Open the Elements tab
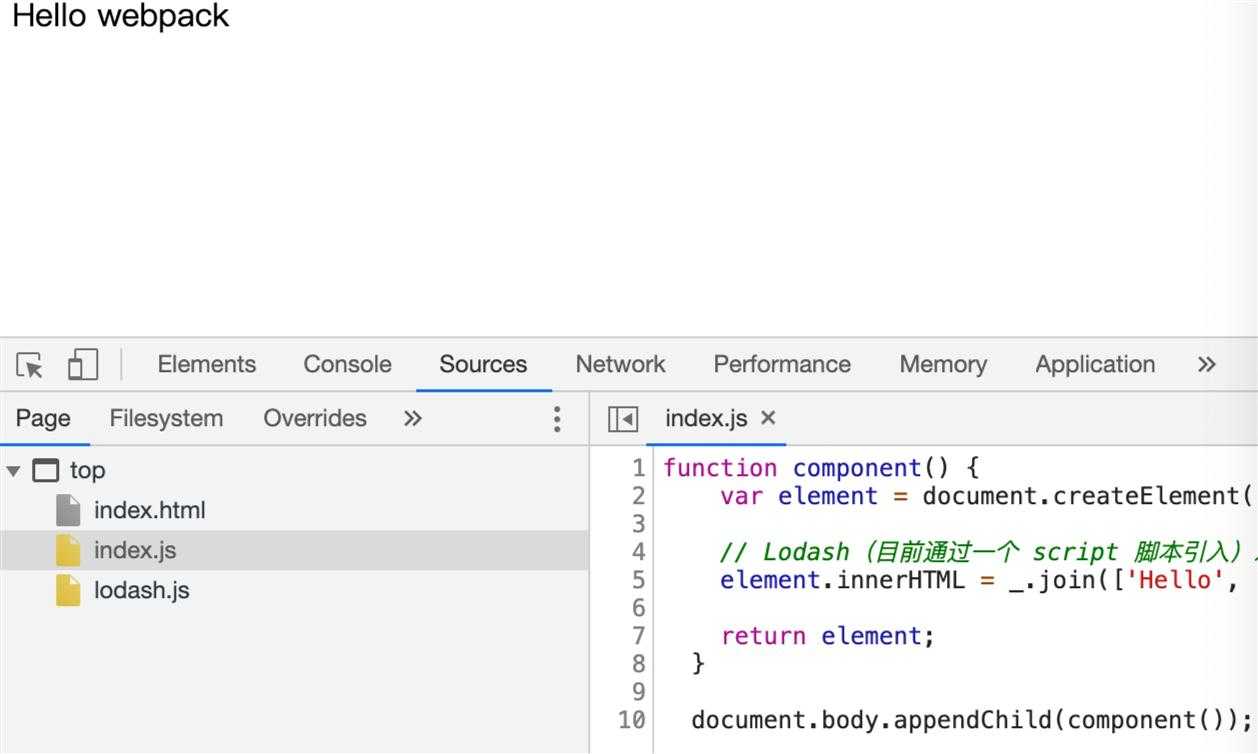The width and height of the screenshot is (1258, 754). (207, 365)
